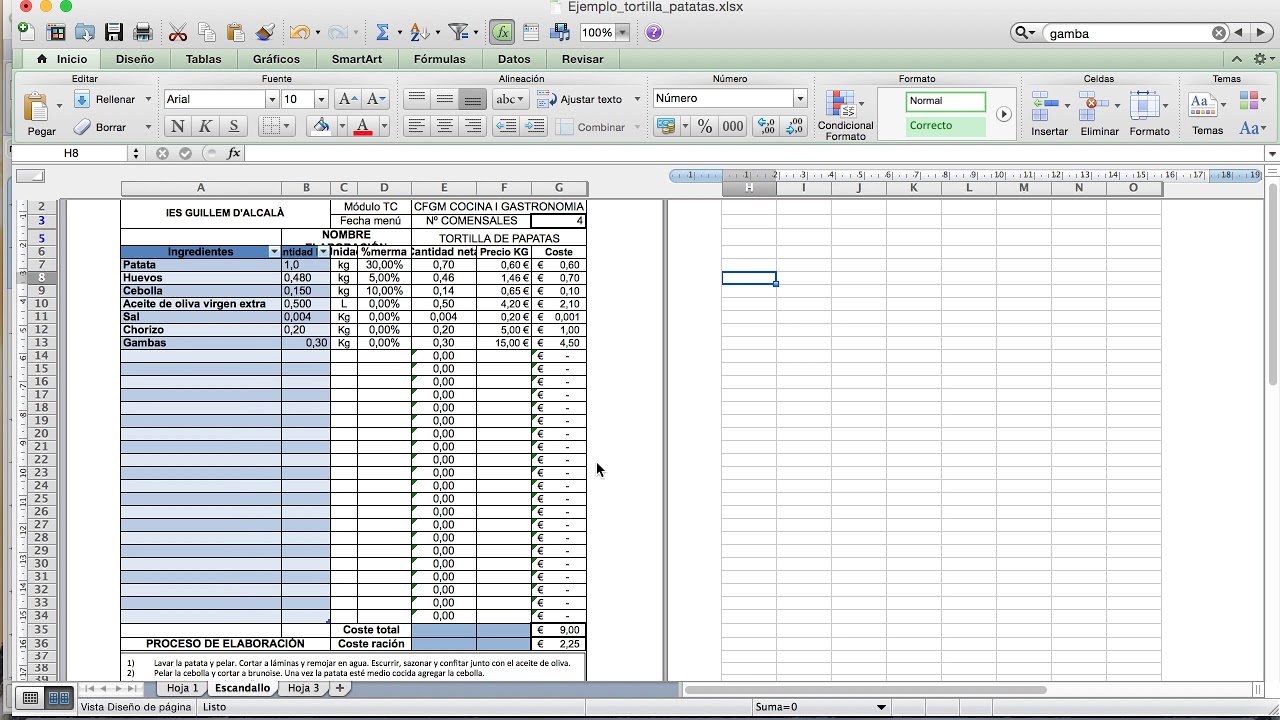Collapse the ribbon with chevron
This screenshot has height=720, width=1280.
point(1236,59)
